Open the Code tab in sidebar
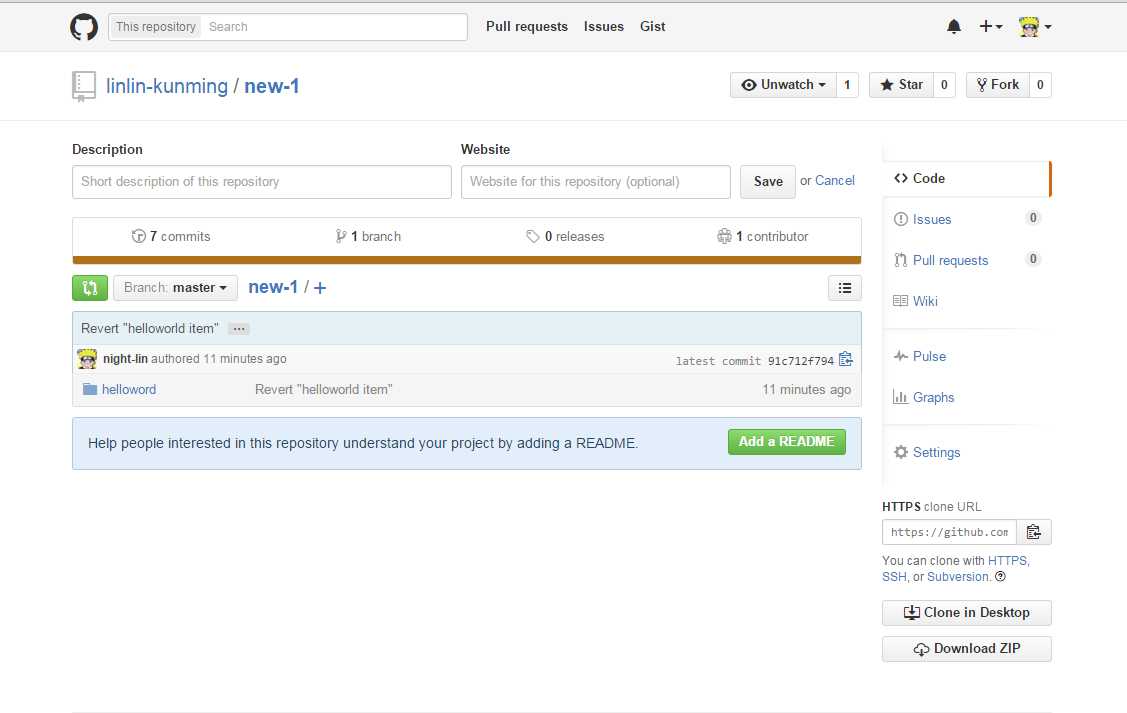The width and height of the screenshot is (1127, 713). click(967, 178)
